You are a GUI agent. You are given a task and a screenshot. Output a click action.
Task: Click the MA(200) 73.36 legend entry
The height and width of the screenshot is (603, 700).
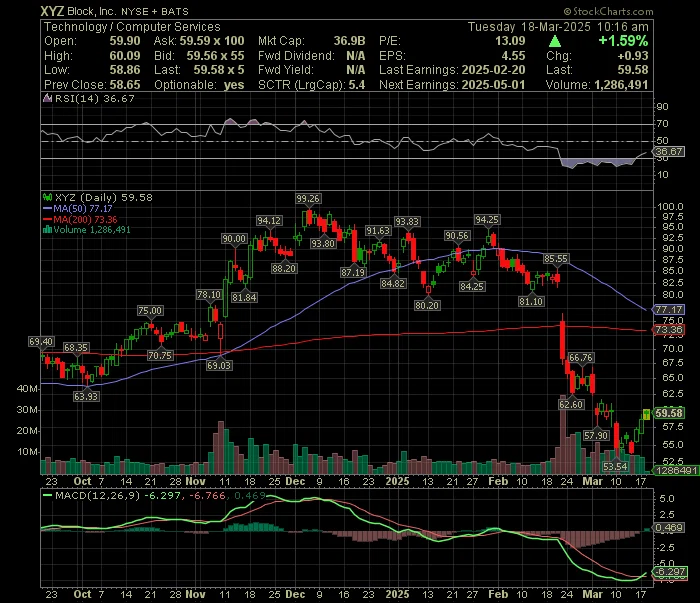pos(80,219)
